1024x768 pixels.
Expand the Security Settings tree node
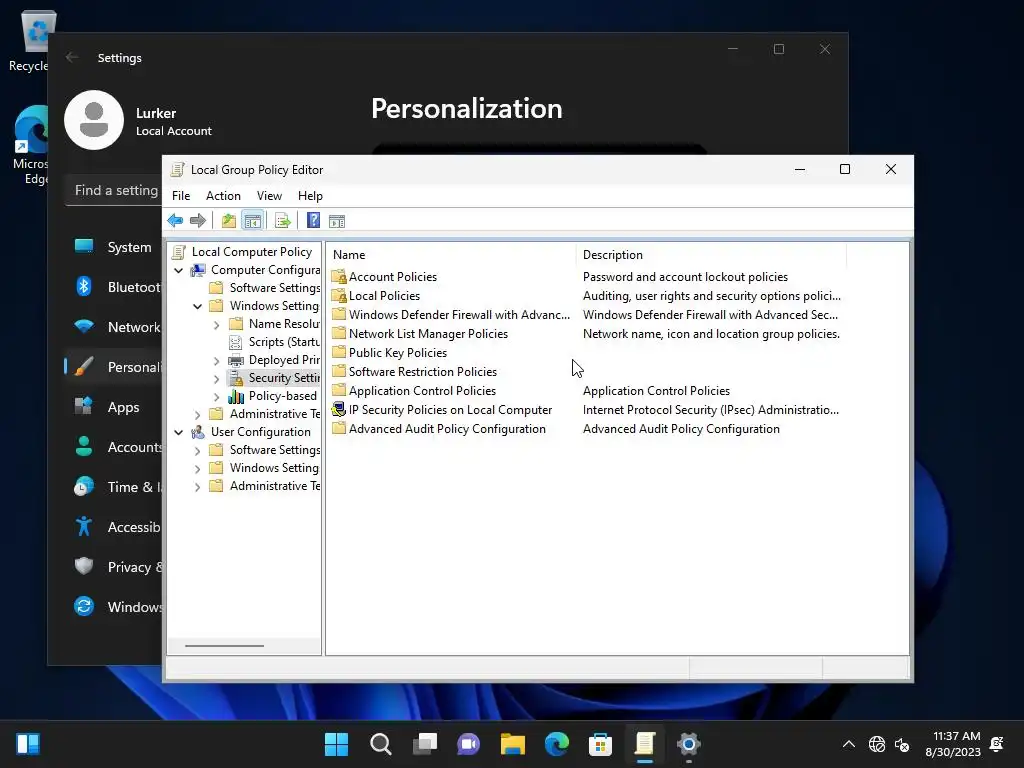[216, 378]
